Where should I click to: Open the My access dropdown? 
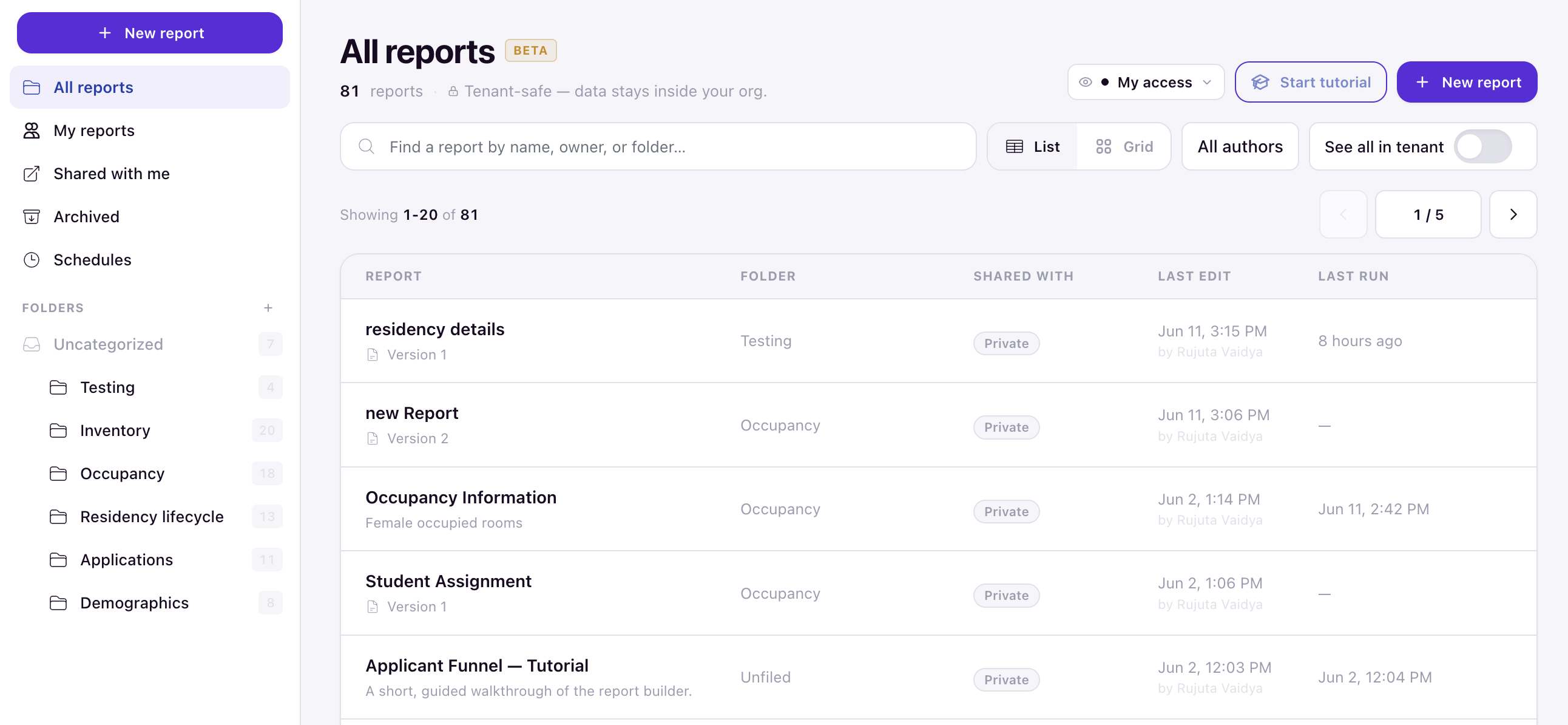(x=1146, y=81)
